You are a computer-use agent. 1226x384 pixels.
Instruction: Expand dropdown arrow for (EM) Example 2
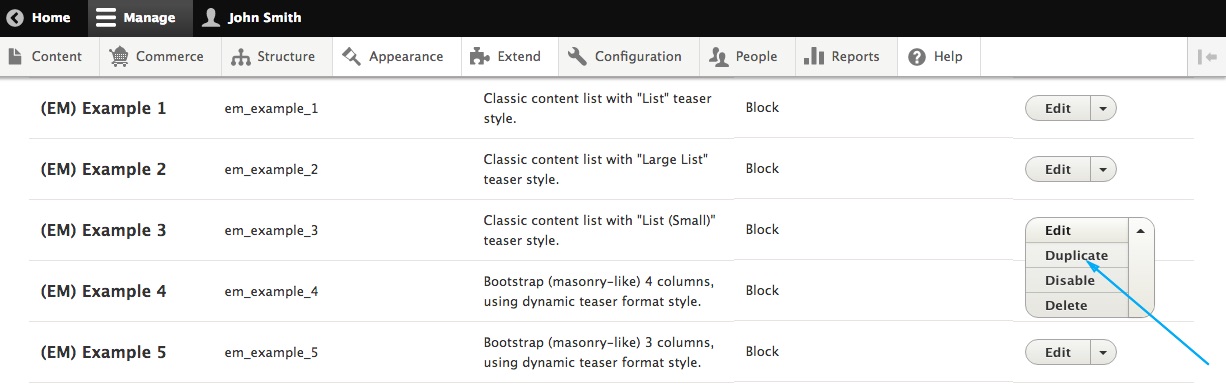(1103, 169)
